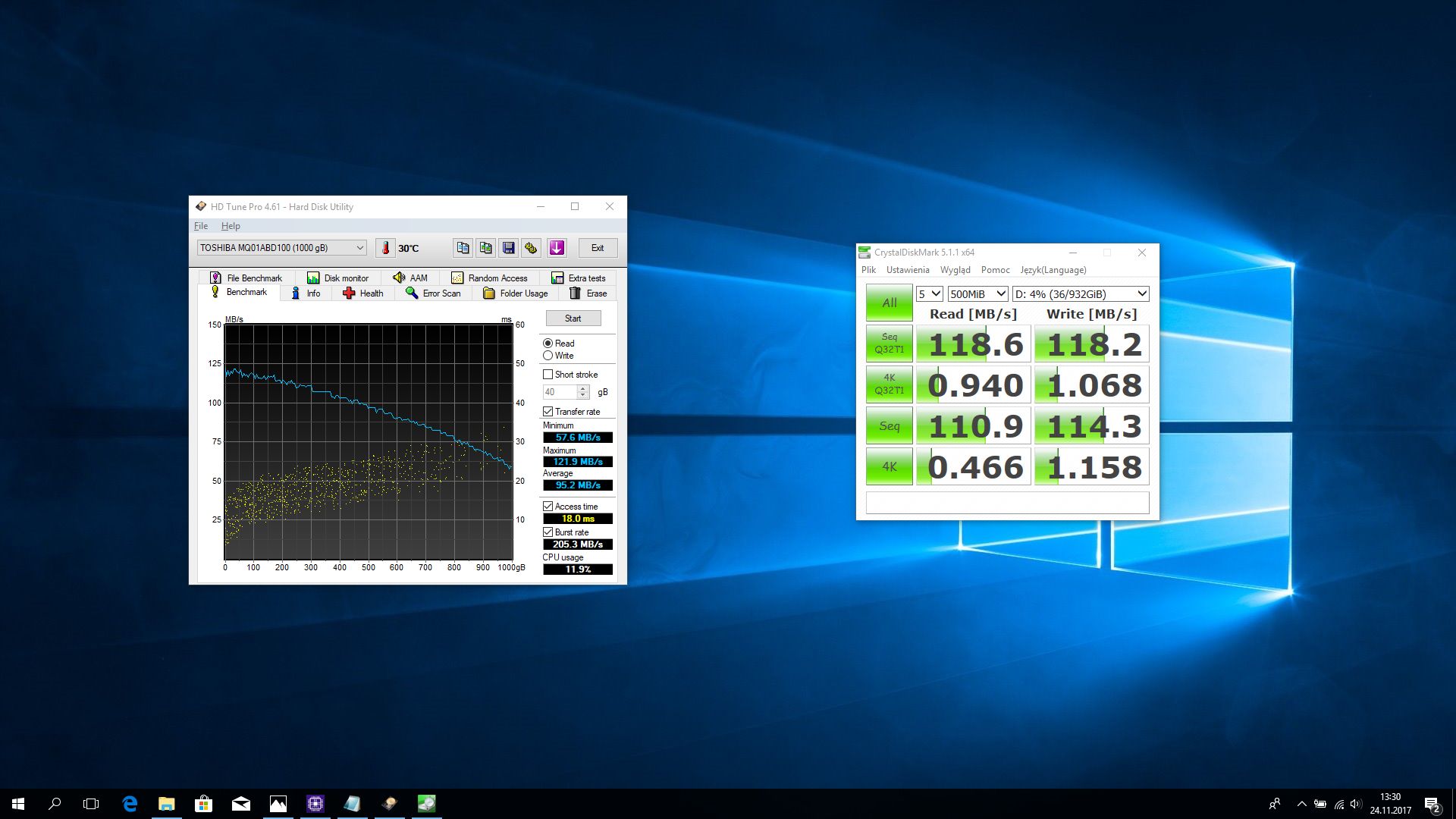Image resolution: width=1456 pixels, height=819 pixels.
Task: Click the short stroke gB spinner field
Action: 560,392
